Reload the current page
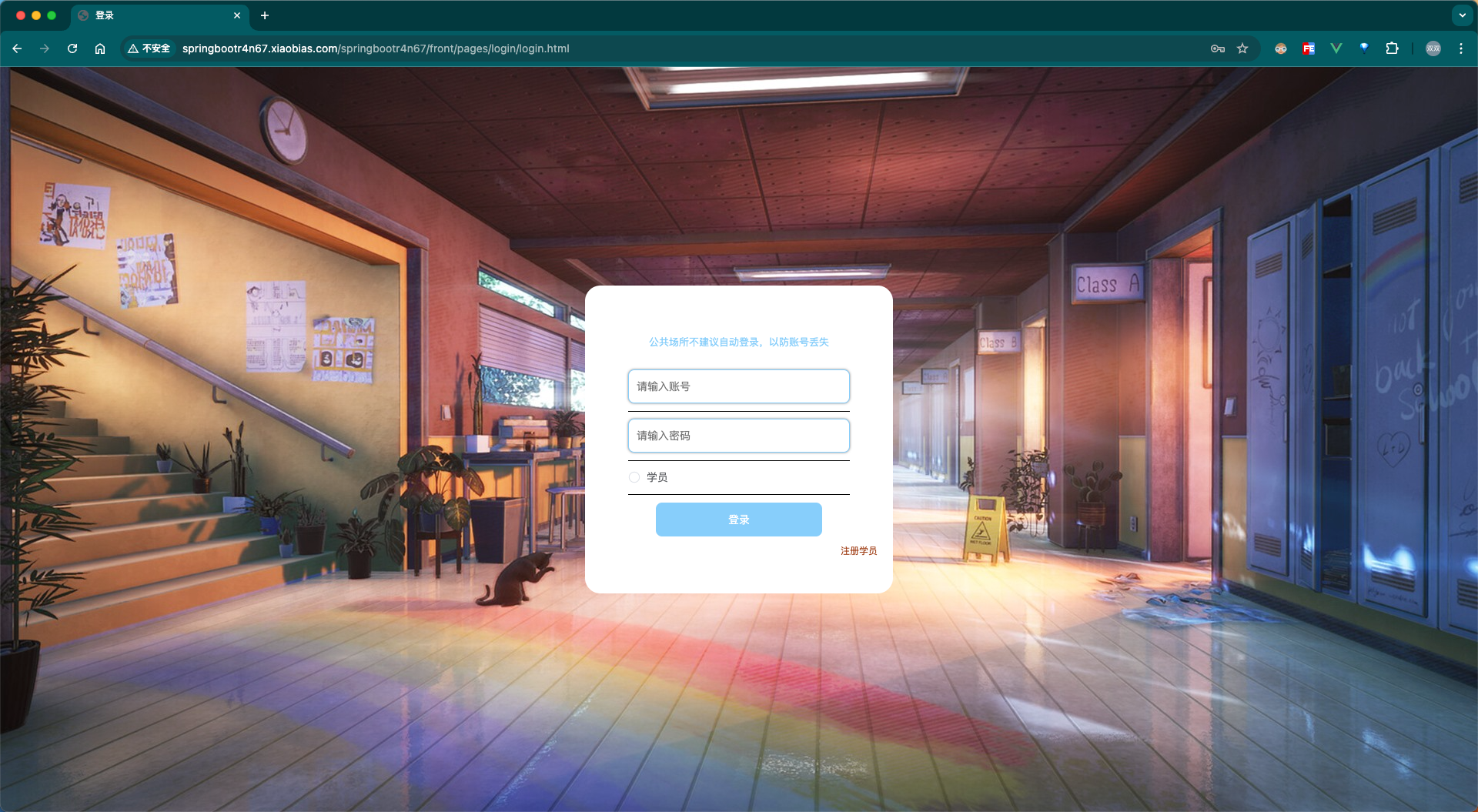This screenshot has width=1478, height=812. click(x=72, y=48)
